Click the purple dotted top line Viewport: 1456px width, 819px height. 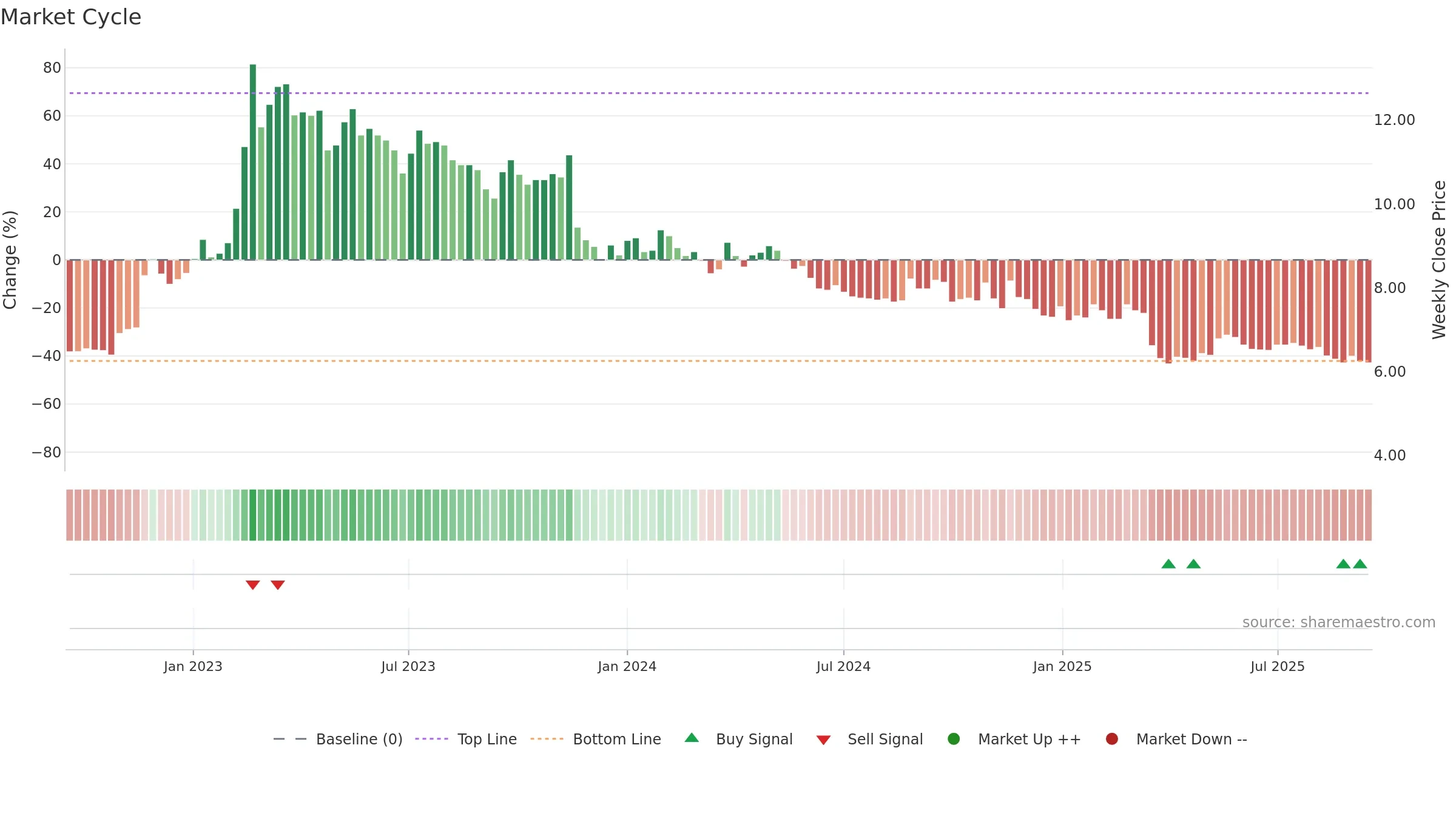pyautogui.click(x=719, y=93)
